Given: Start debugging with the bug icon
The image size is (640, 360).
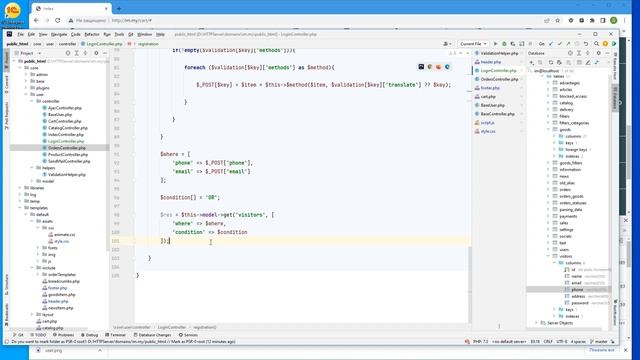Looking at the screenshot, I should 504,44.
